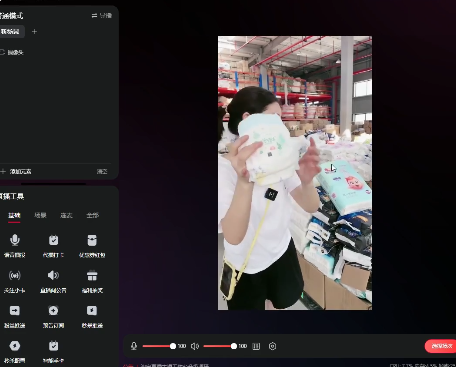This screenshot has height=367, width=456.
Task: Open the 直播间公告 live room announcement speaker icon
Action: pyautogui.click(x=53, y=275)
